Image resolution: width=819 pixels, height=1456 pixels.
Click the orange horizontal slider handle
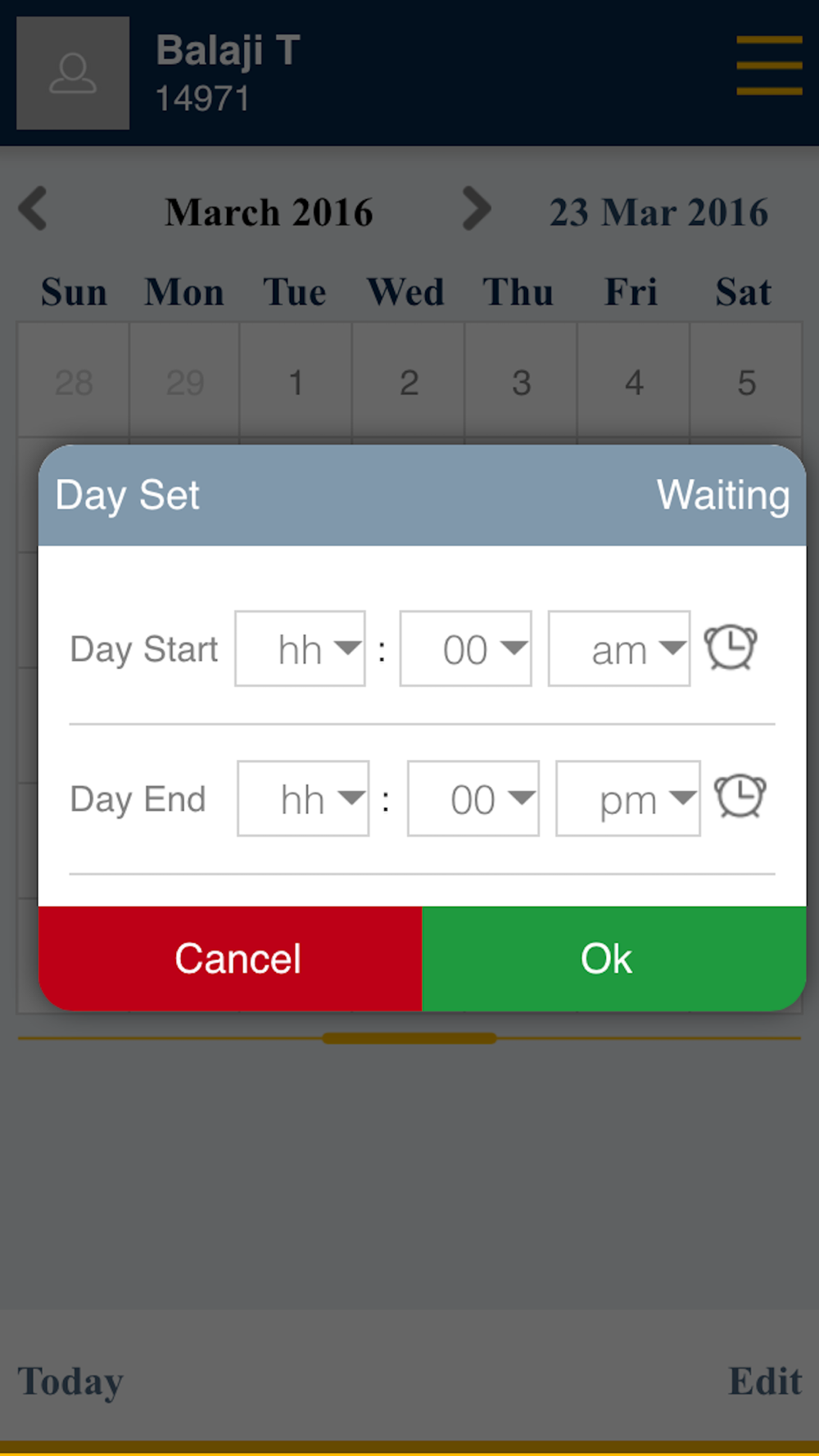click(409, 1038)
